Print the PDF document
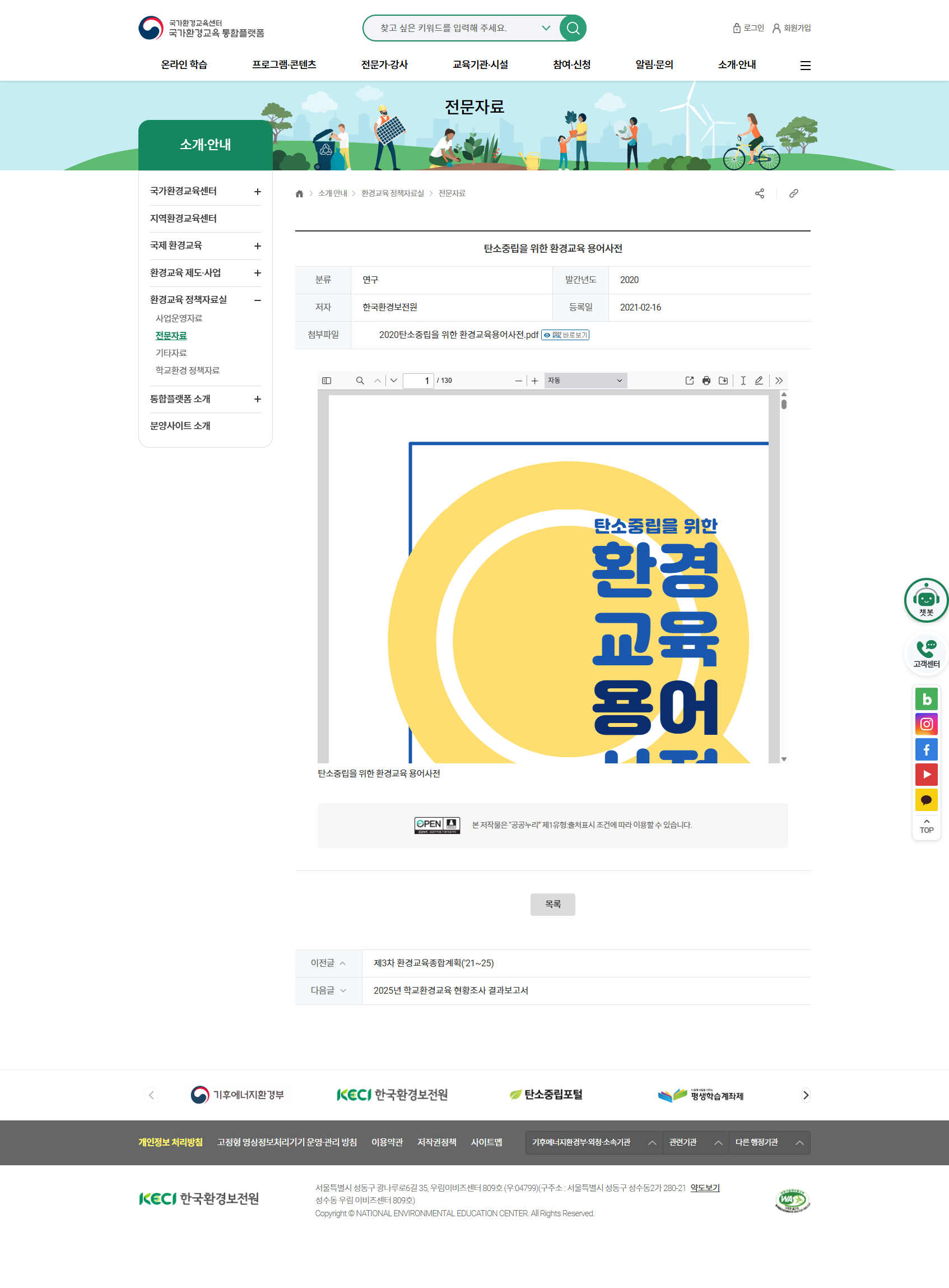Screen dimensions: 949x1288 (x=706, y=381)
